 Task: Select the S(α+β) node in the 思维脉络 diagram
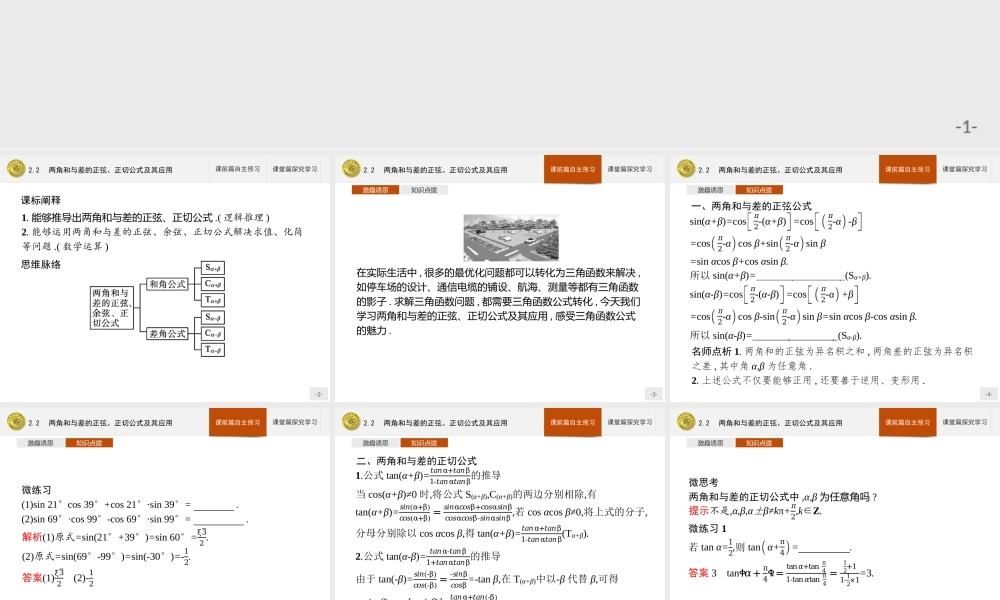click(211, 267)
